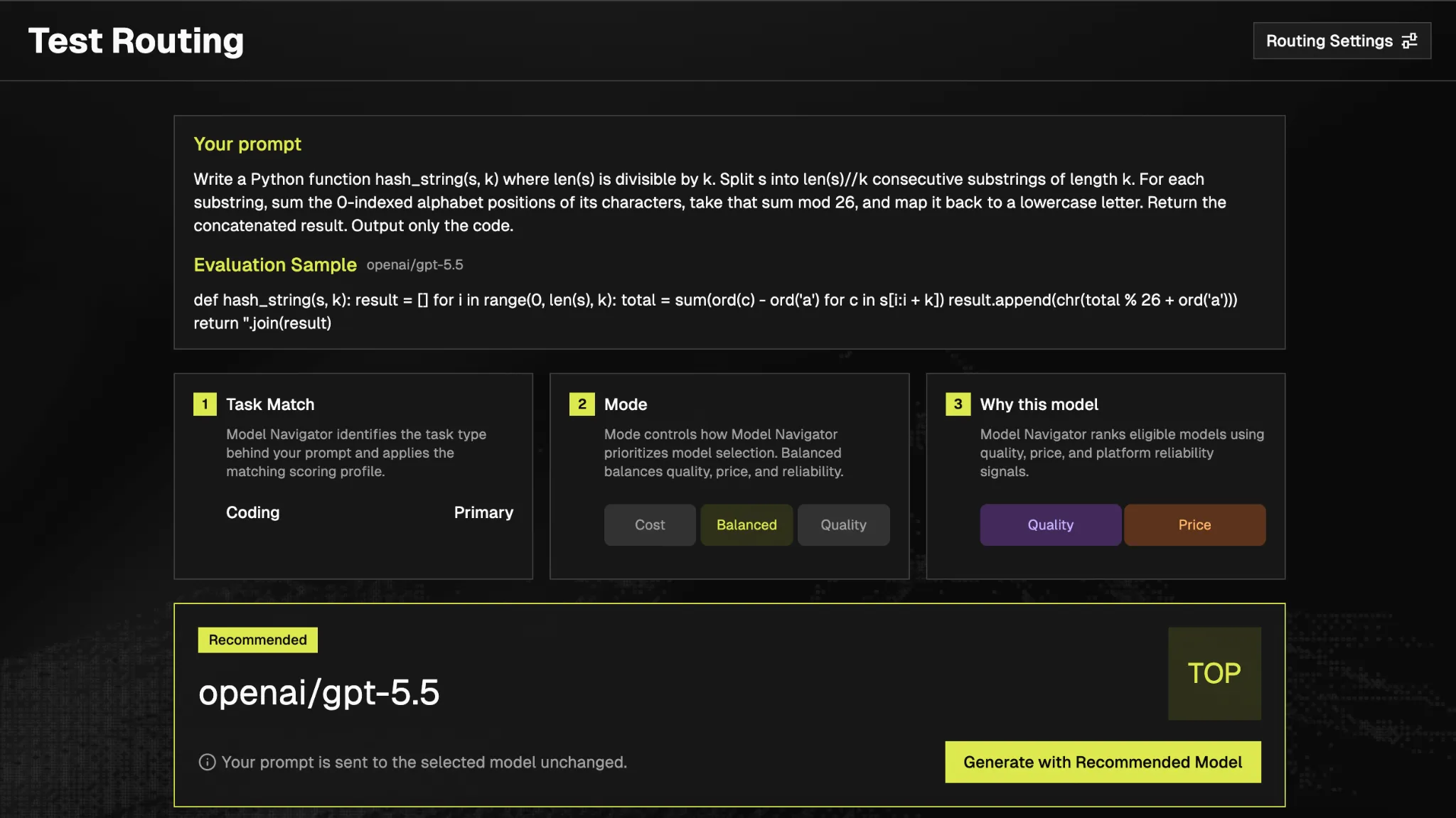Click the Mode description paragraph
This screenshot has width=1456, height=818.
[724, 453]
